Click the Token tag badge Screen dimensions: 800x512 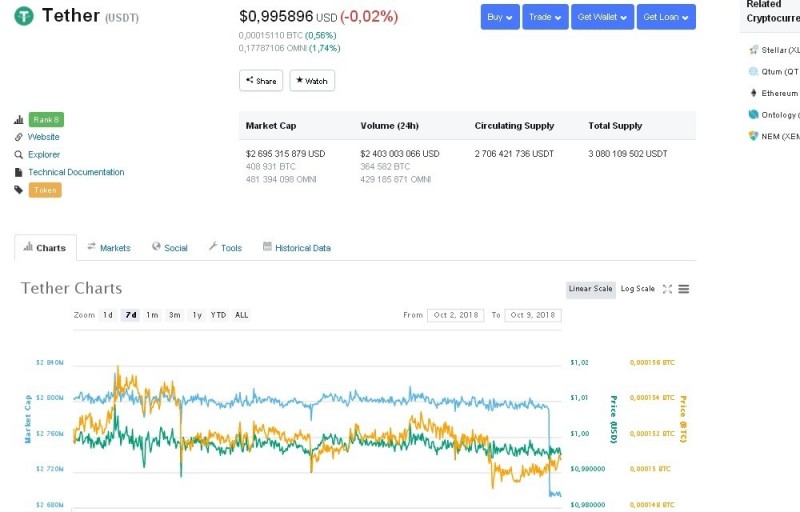pyautogui.click(x=45, y=190)
